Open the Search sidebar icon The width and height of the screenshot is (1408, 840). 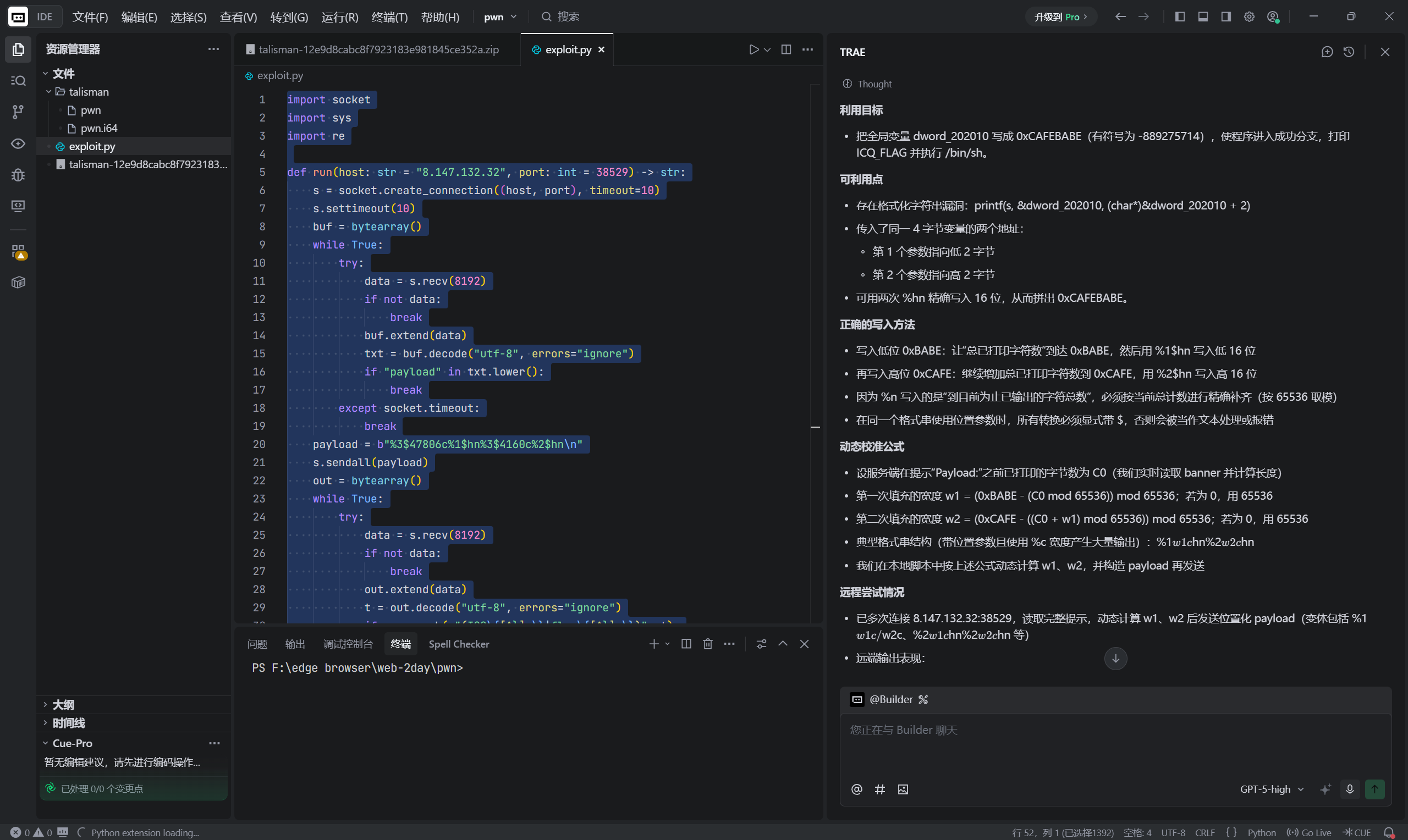18,81
